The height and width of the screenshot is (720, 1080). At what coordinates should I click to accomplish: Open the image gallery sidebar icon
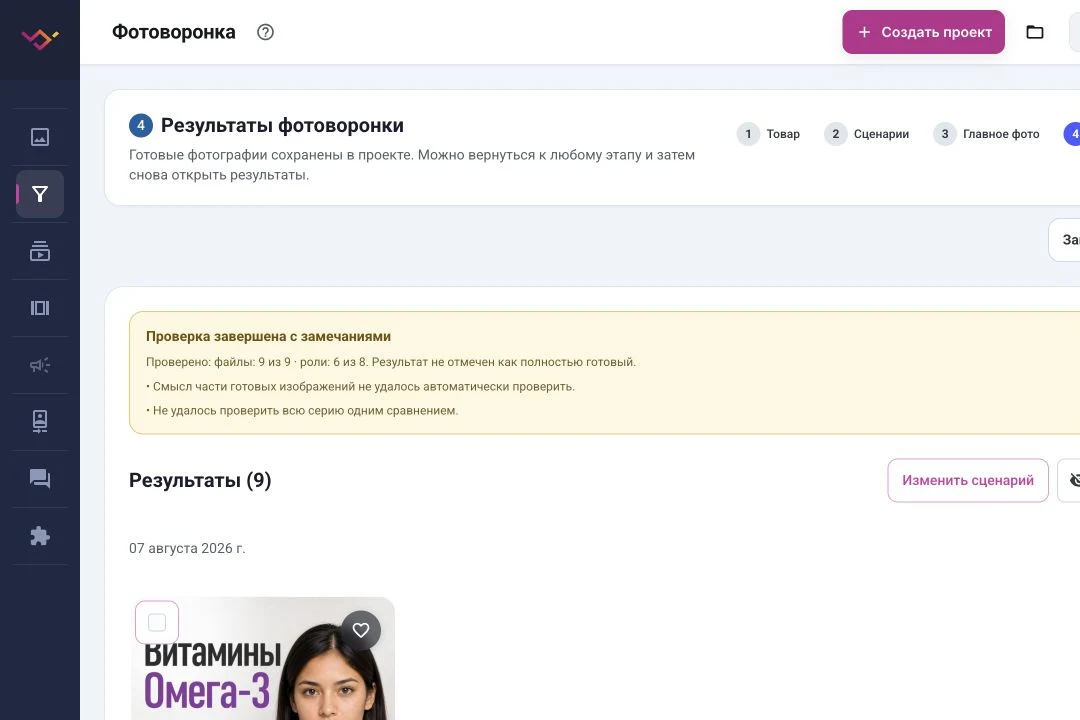pyautogui.click(x=40, y=137)
